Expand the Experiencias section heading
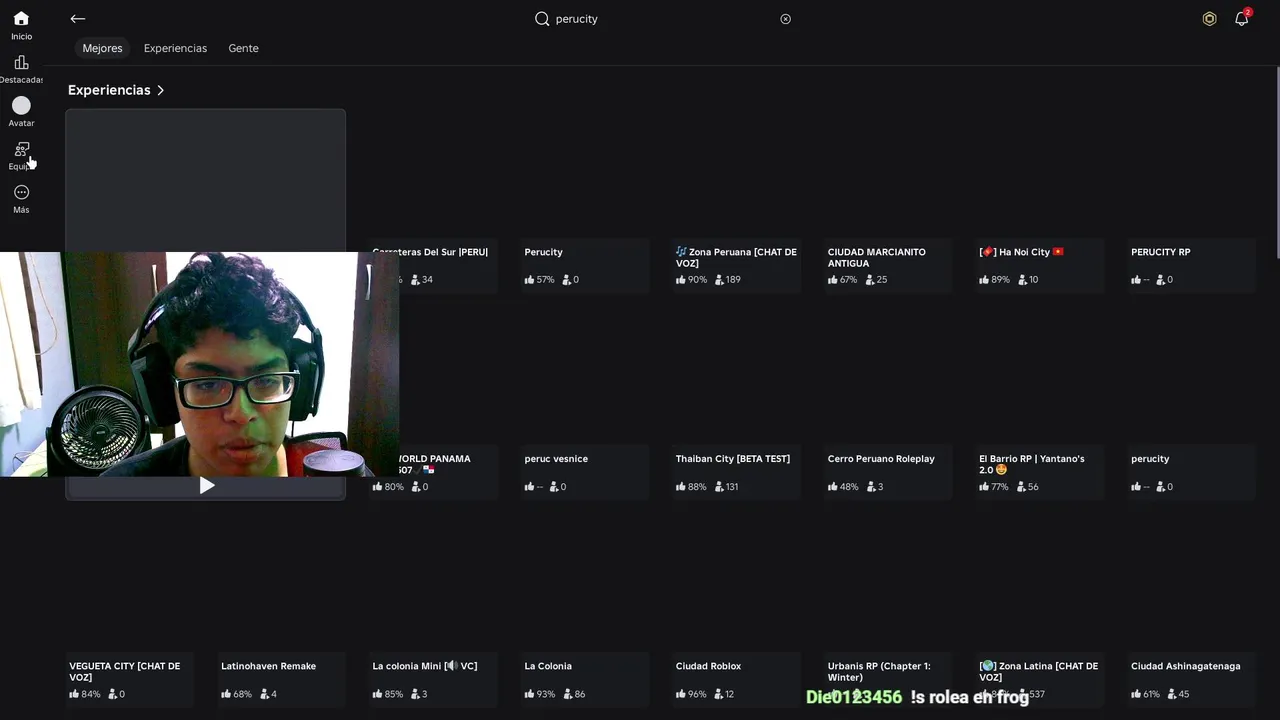The width and height of the screenshot is (1280, 720). click(116, 90)
